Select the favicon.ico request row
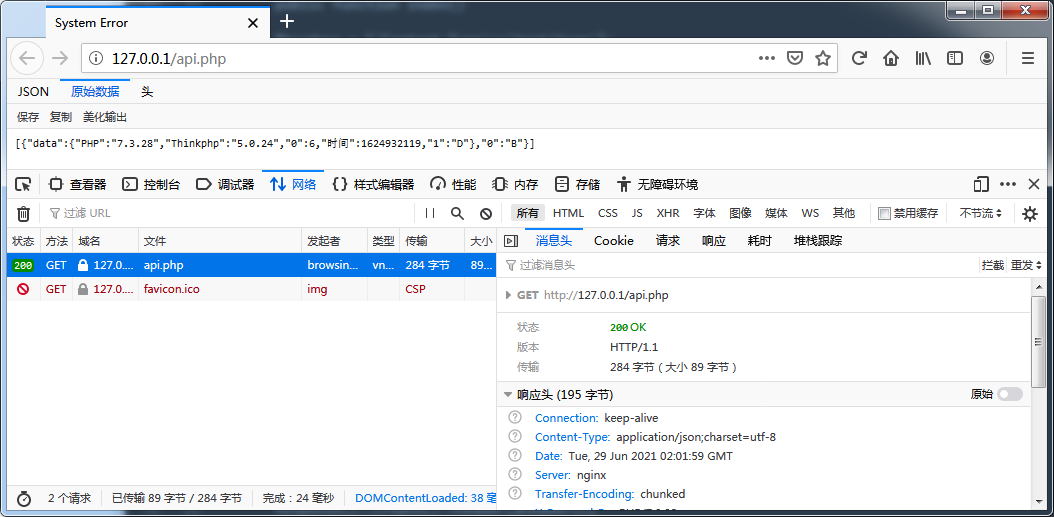This screenshot has height=517, width=1054. (251, 289)
